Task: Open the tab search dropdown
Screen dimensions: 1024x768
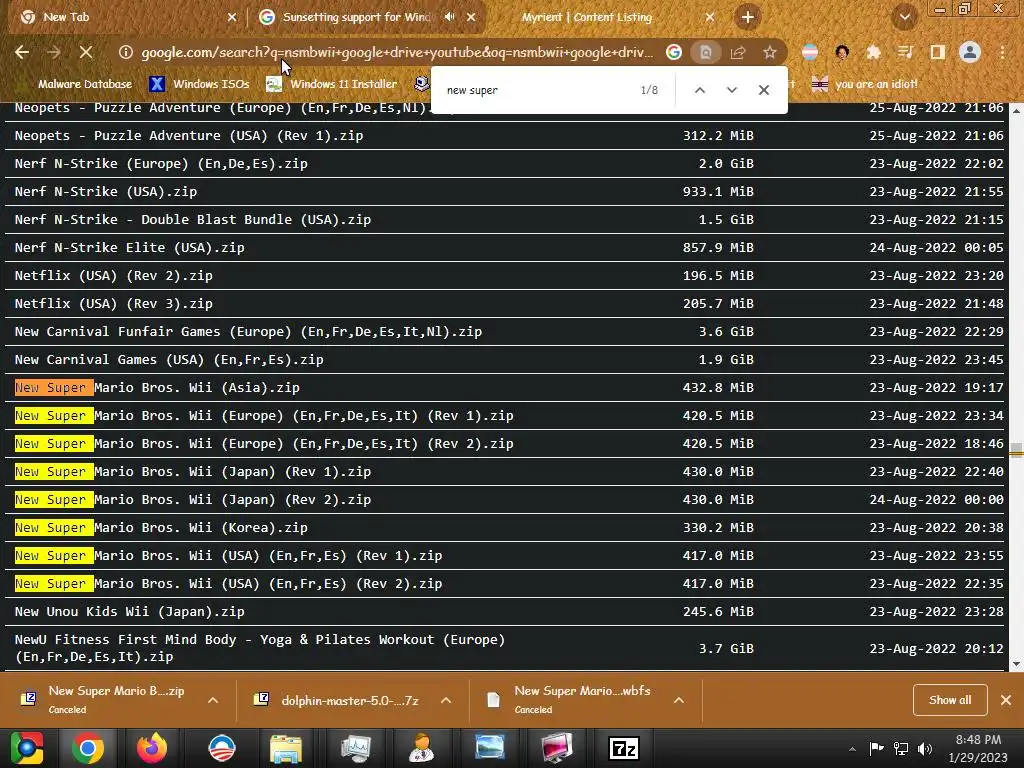Action: [904, 17]
